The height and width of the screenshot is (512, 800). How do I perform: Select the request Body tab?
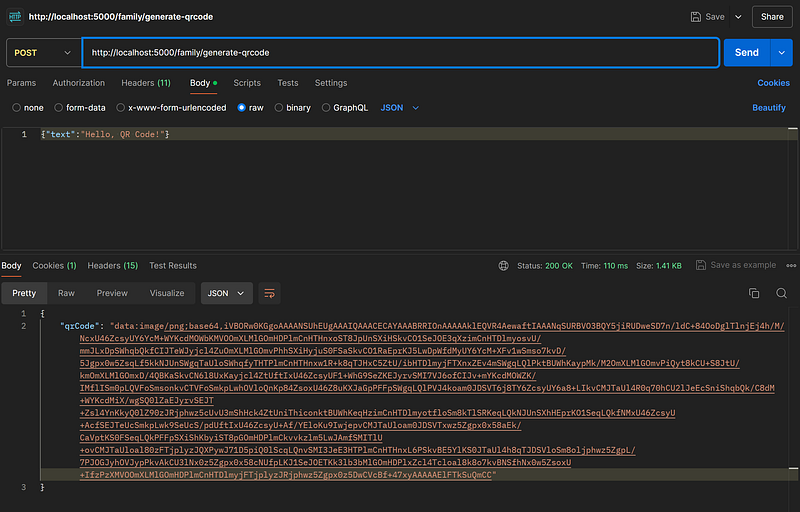(x=203, y=83)
